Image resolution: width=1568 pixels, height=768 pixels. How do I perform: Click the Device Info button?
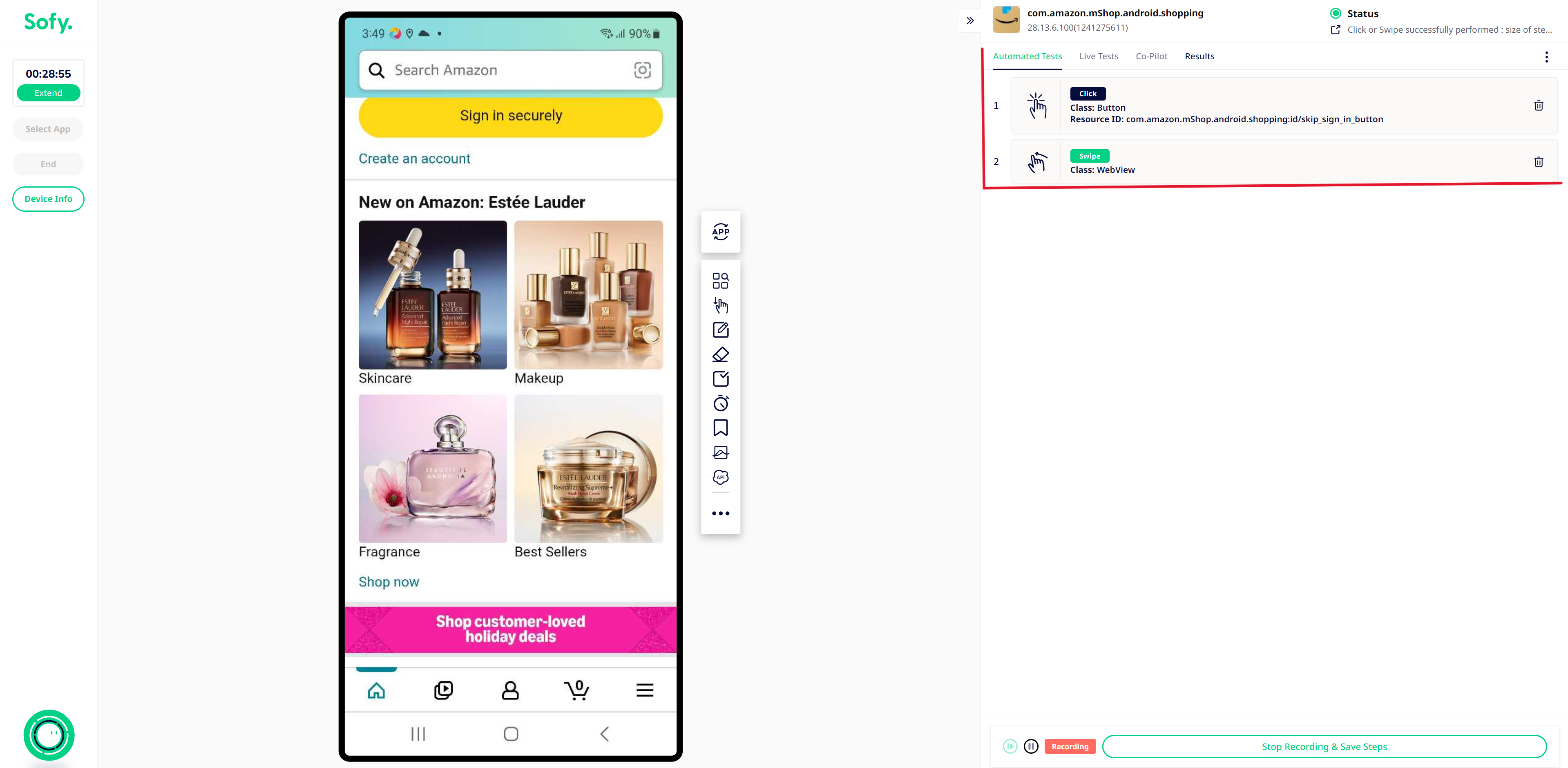tap(47, 198)
